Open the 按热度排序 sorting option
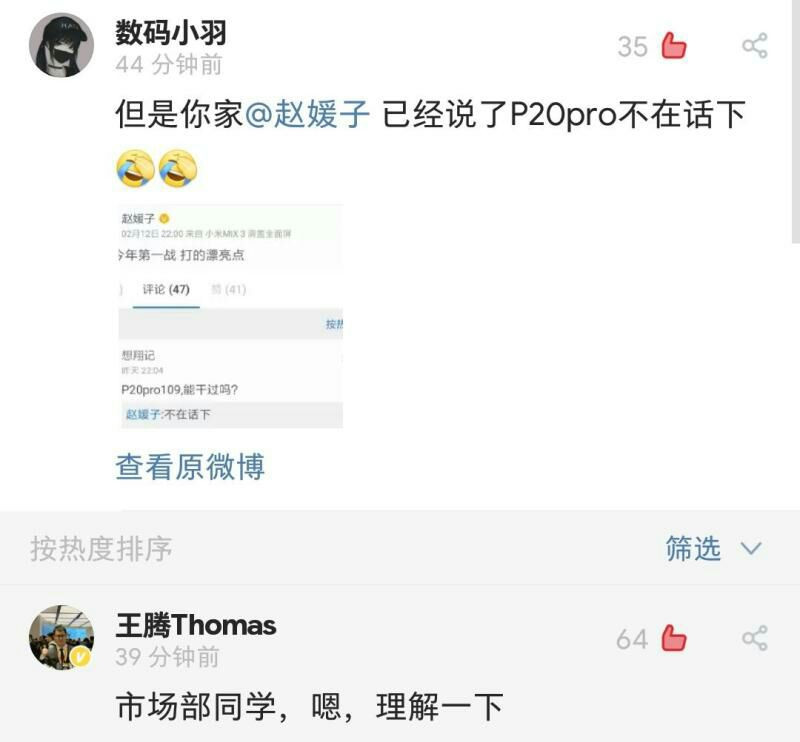This screenshot has width=800, height=742. (101, 549)
